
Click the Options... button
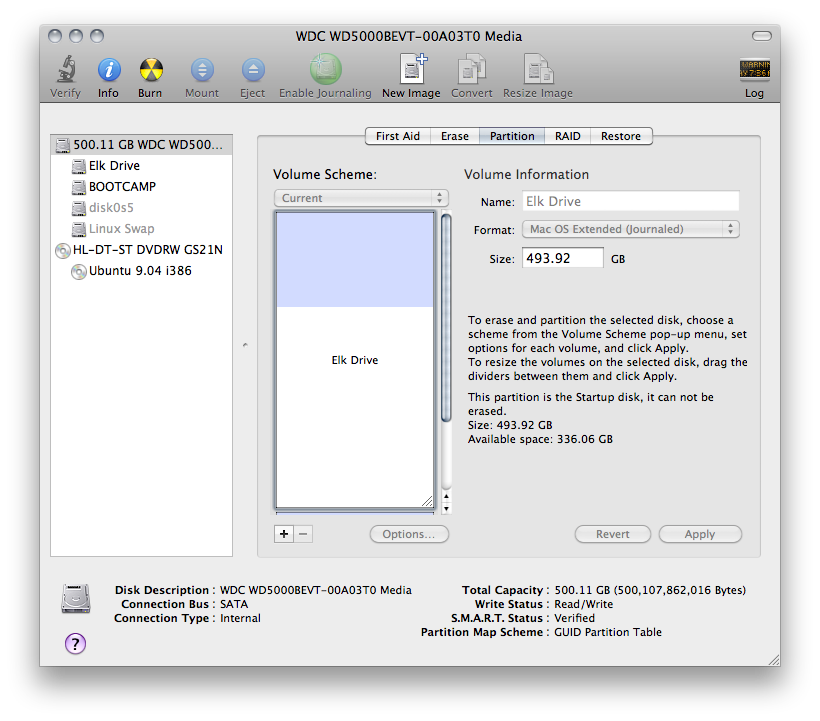409,534
